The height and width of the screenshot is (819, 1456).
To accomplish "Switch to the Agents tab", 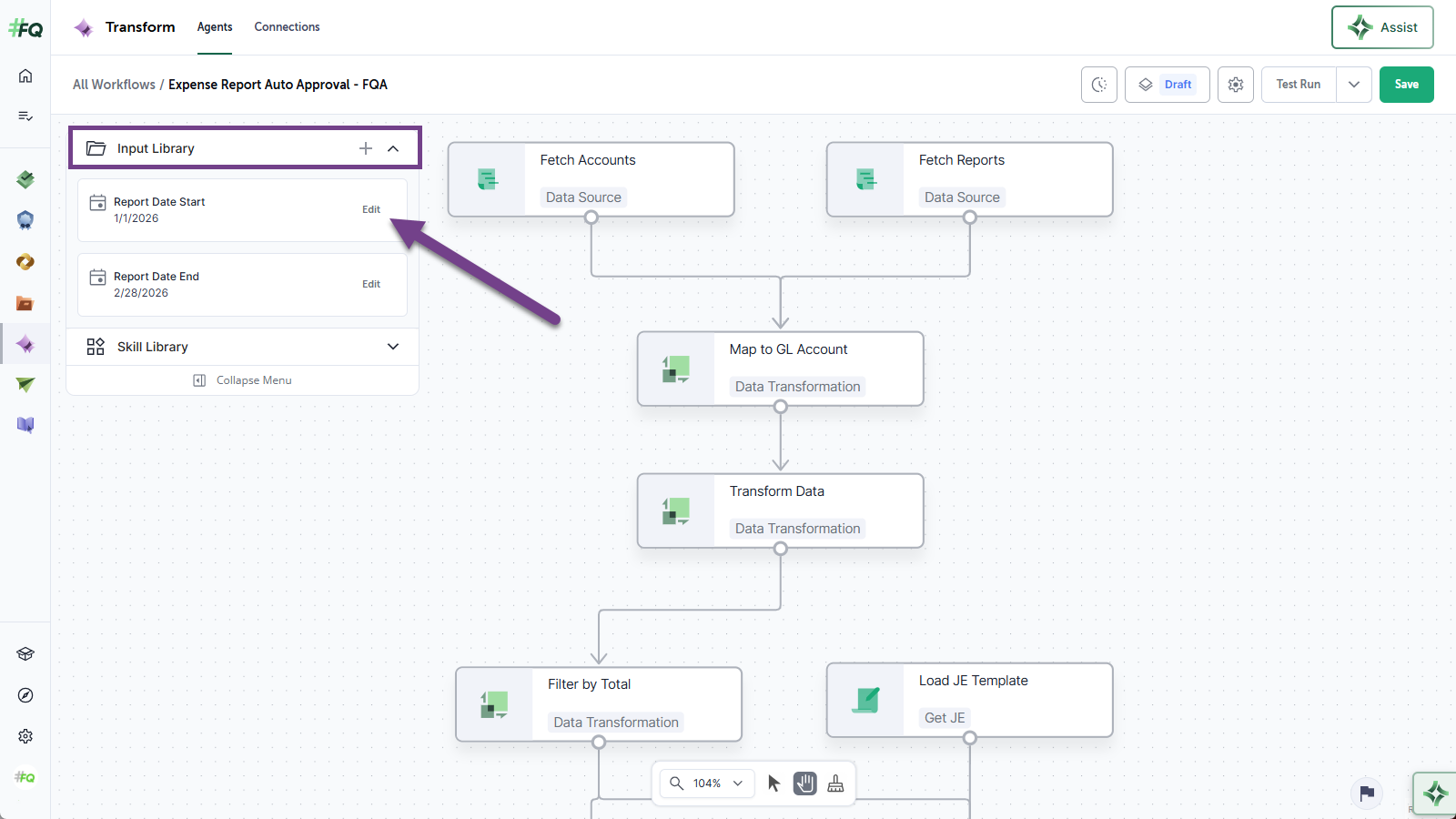I will click(x=215, y=27).
